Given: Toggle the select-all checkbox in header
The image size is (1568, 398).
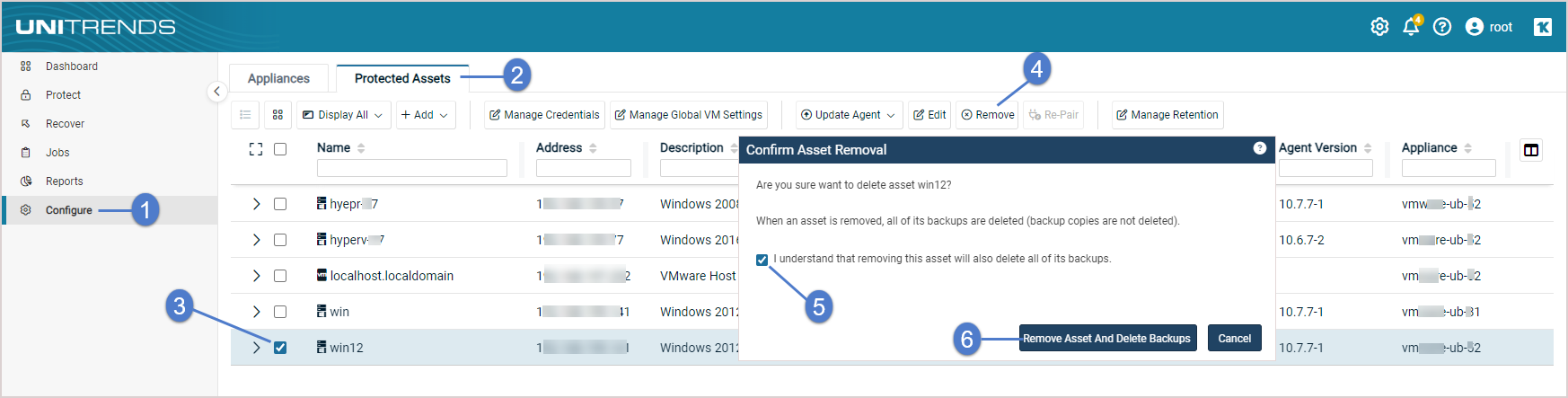Looking at the screenshot, I should click(x=280, y=149).
